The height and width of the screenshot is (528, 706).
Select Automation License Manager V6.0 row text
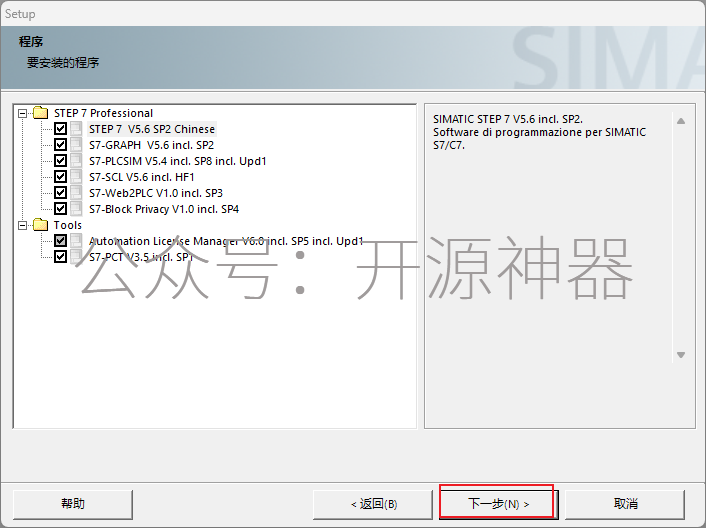[x=226, y=241]
